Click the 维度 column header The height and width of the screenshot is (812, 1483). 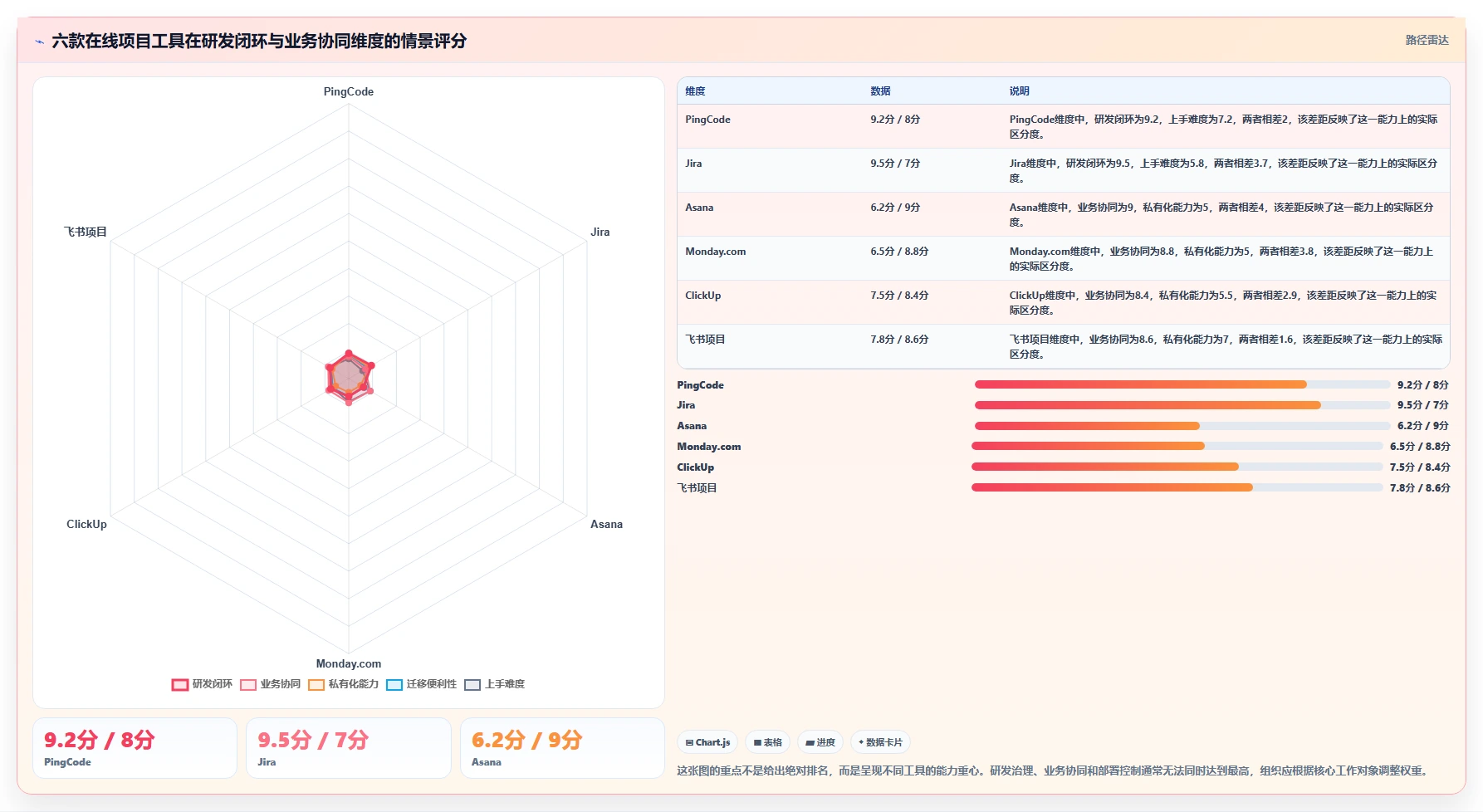point(696,91)
